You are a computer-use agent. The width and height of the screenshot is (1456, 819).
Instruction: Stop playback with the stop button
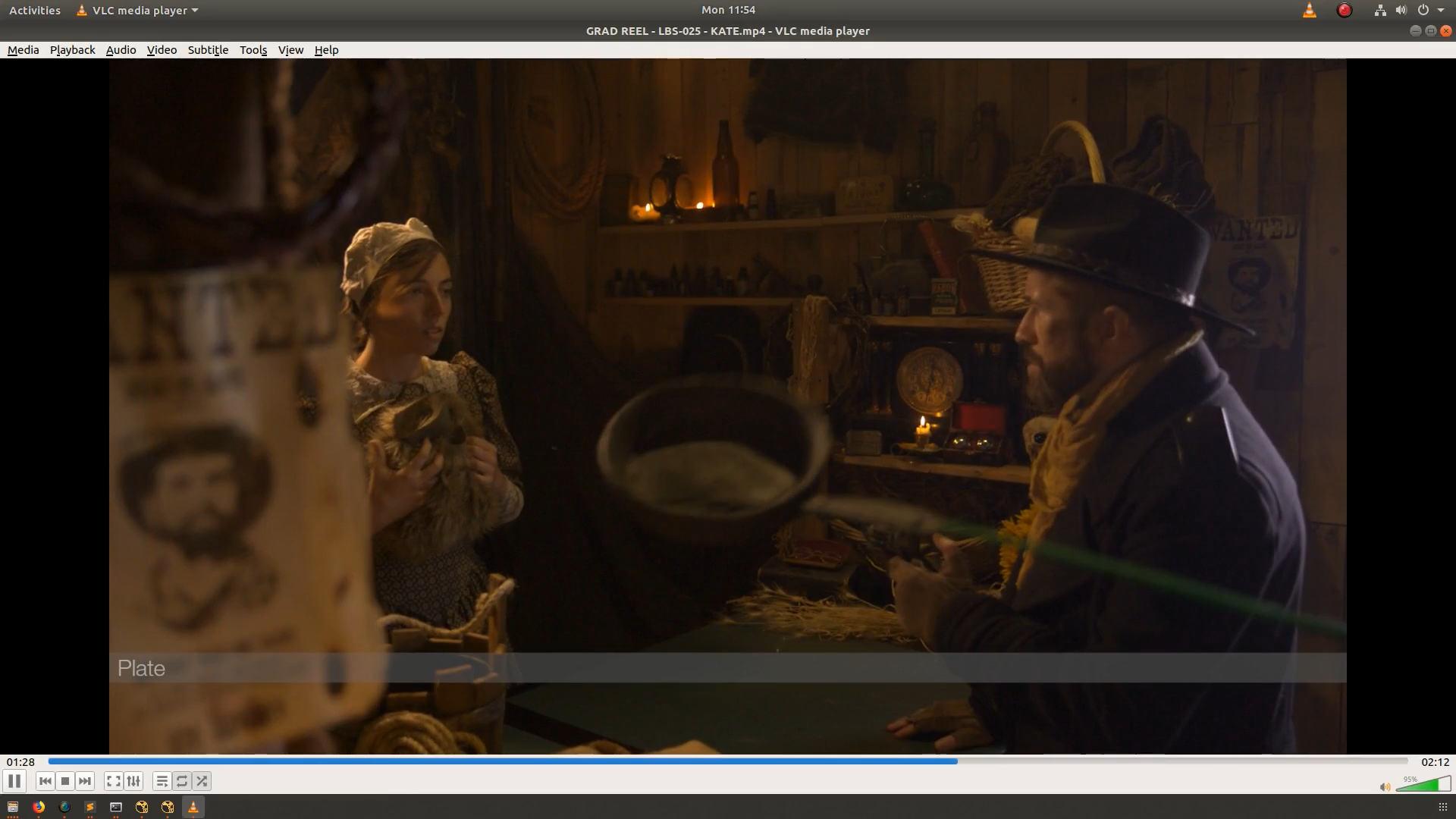(x=65, y=781)
